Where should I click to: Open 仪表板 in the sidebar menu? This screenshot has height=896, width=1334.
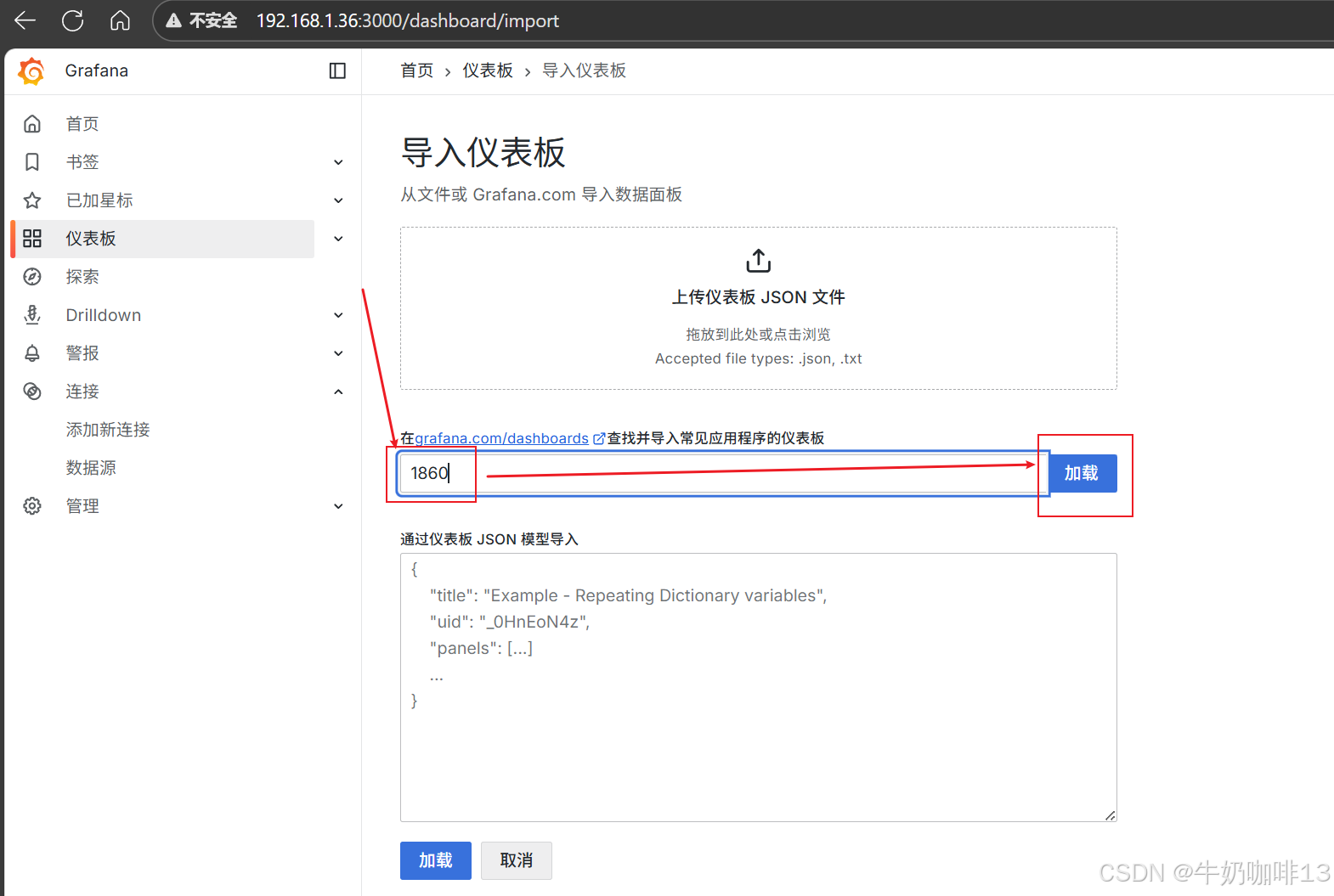tap(91, 239)
